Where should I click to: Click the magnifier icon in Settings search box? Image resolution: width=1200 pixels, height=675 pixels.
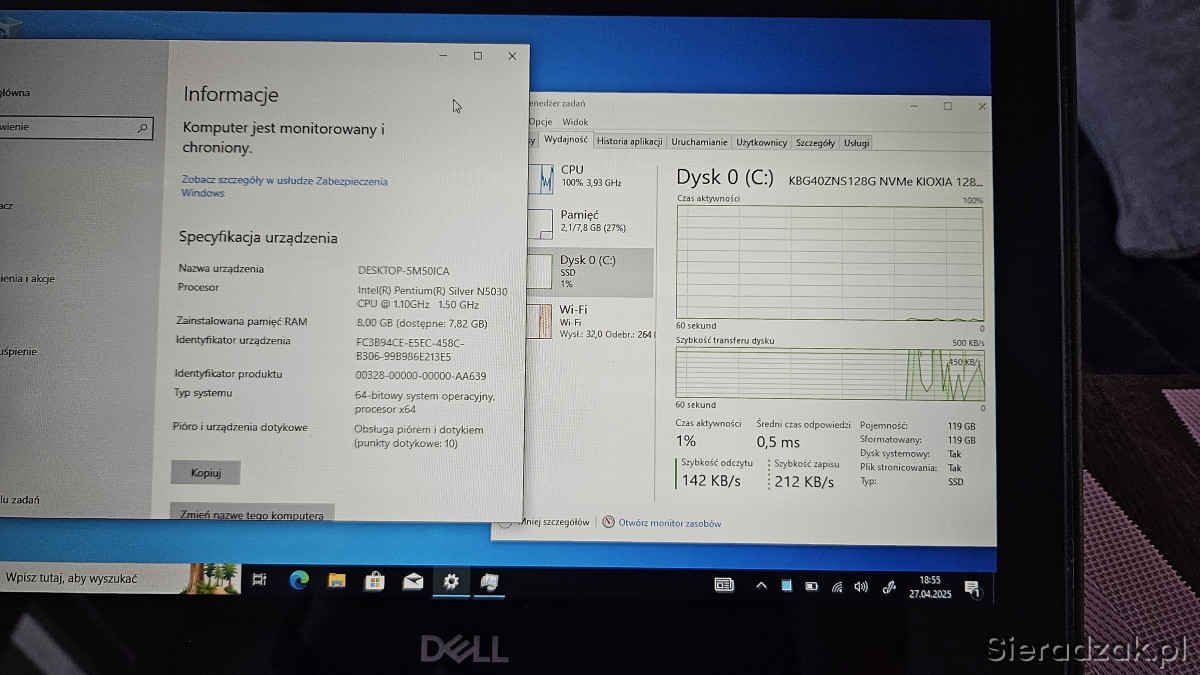click(x=142, y=128)
